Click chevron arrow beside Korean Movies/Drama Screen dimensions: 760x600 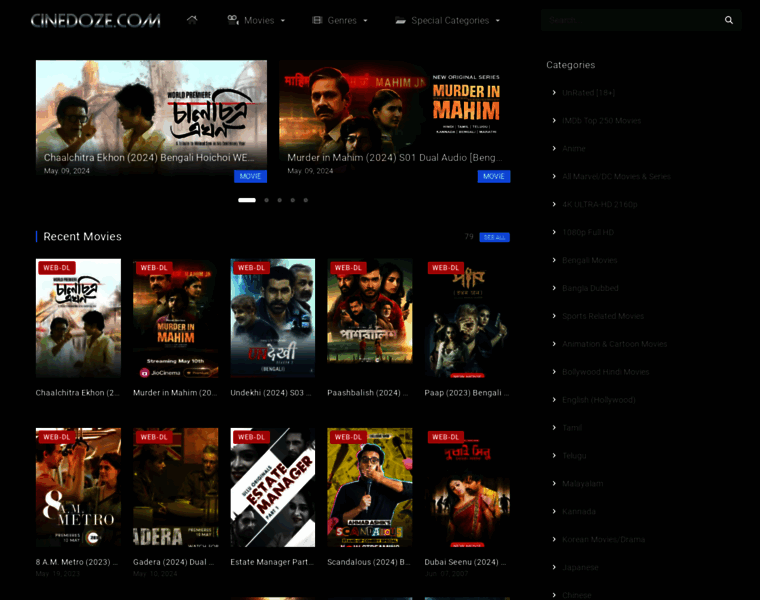(554, 539)
